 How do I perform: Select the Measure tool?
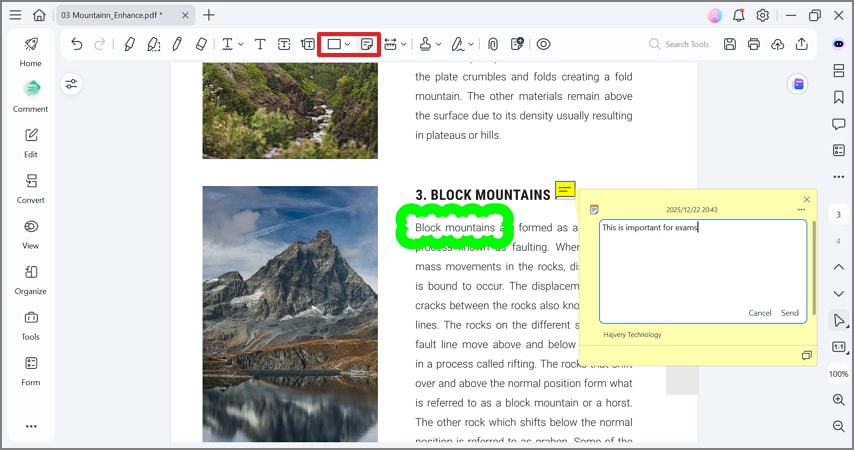point(391,44)
